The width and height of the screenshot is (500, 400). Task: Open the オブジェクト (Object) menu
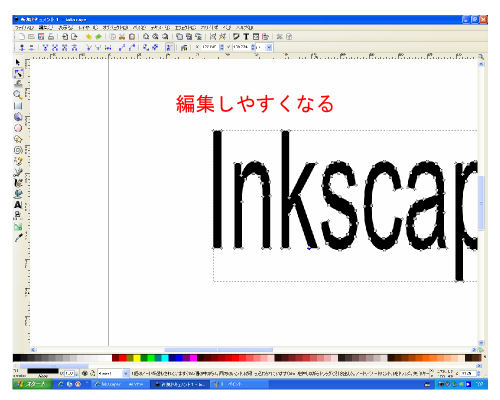pos(115,28)
